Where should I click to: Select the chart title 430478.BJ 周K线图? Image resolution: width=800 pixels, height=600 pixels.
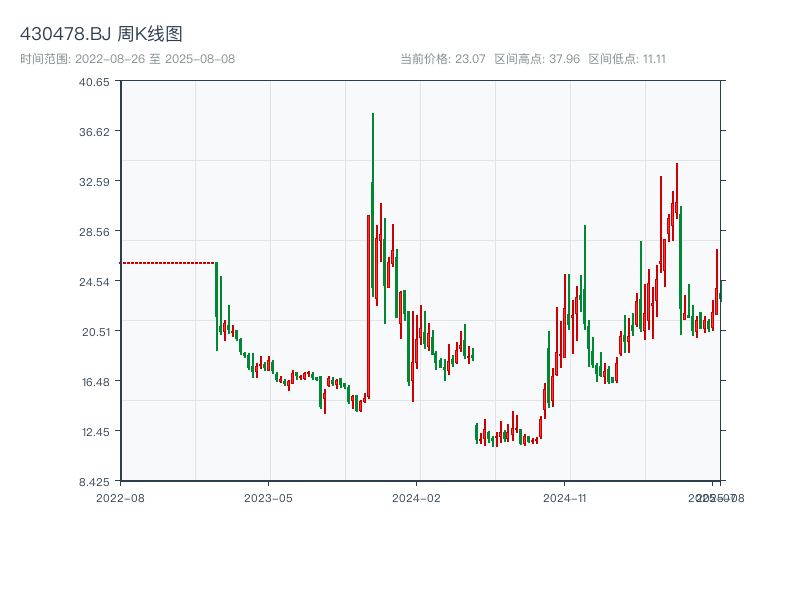point(101,34)
